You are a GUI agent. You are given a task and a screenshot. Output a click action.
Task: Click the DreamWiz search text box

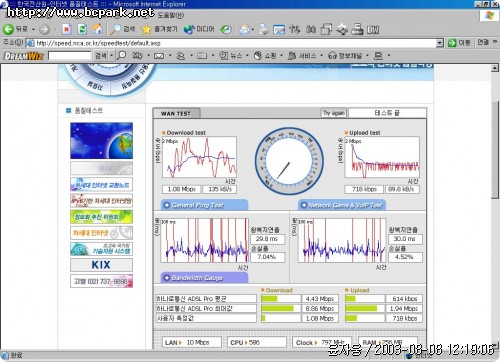click(70, 55)
